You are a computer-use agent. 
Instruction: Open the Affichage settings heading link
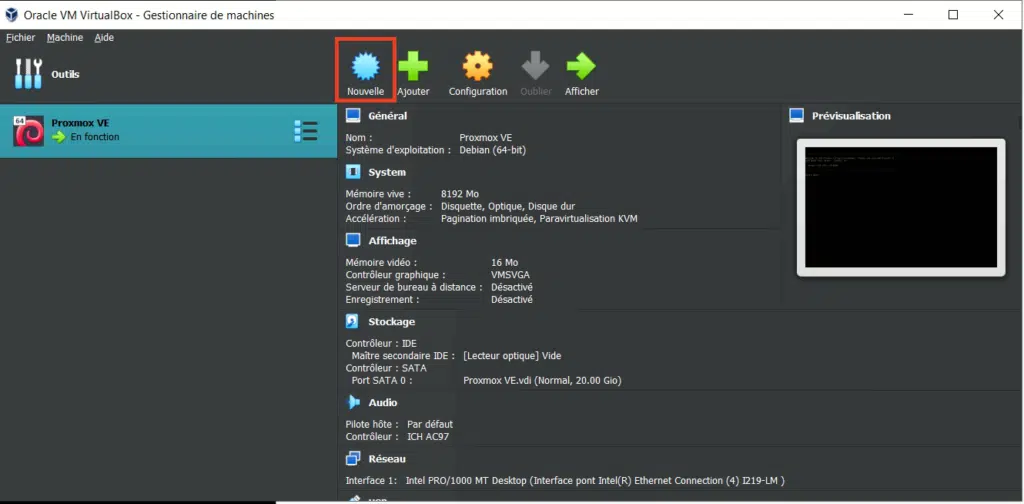pyautogui.click(x=392, y=240)
